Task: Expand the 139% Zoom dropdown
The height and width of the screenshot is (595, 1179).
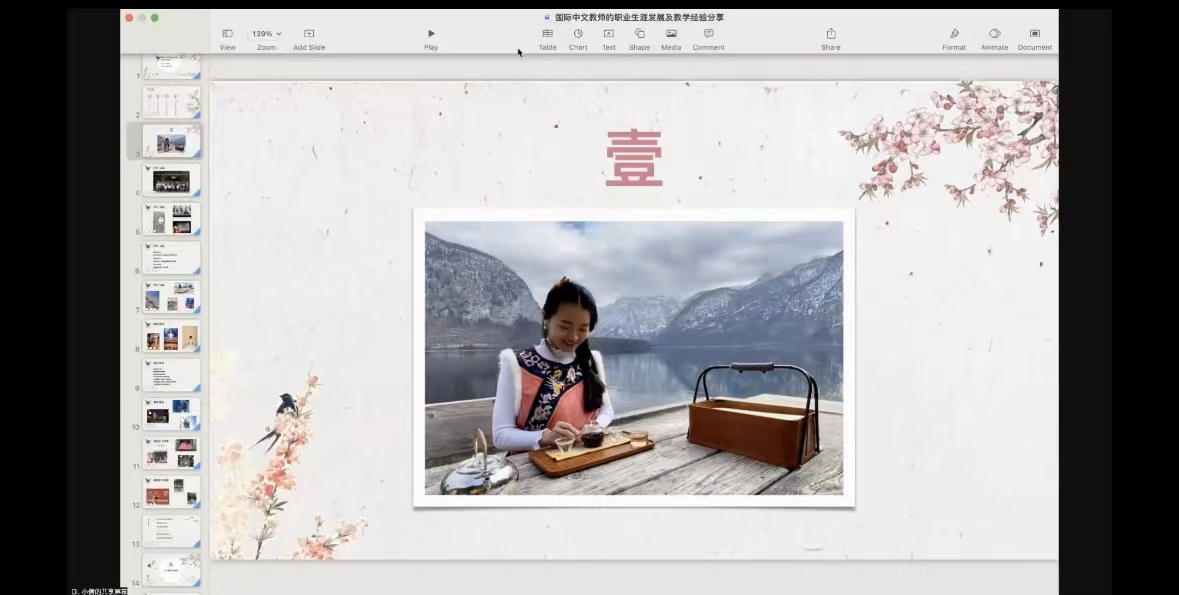Action: tap(266, 34)
